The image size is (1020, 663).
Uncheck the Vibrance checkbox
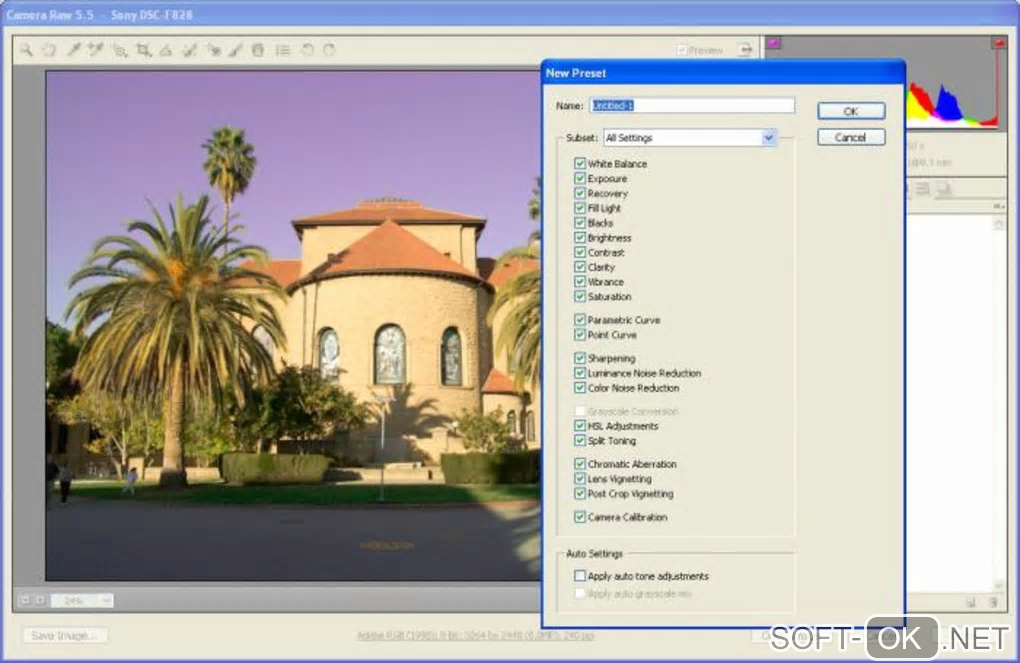pos(580,282)
